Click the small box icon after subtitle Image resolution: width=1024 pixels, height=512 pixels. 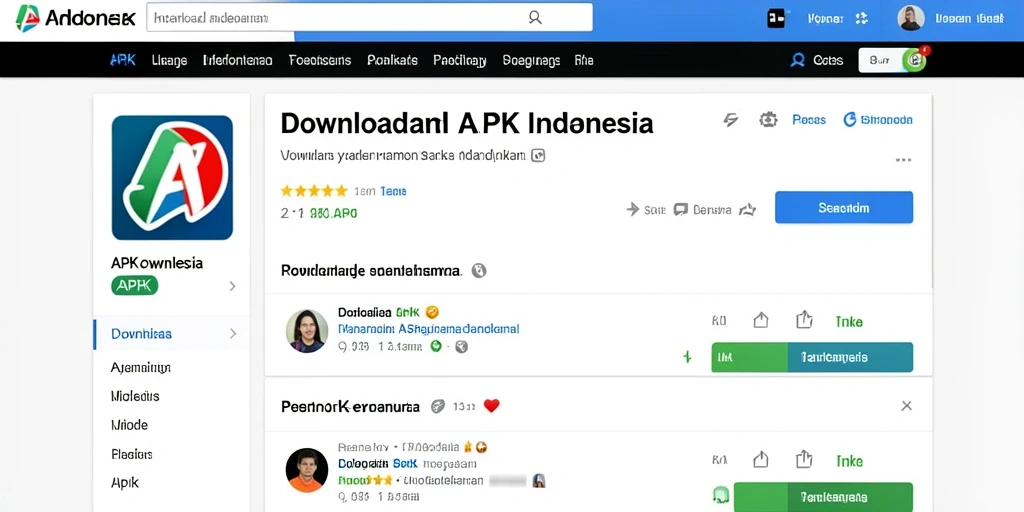pyautogui.click(x=538, y=155)
